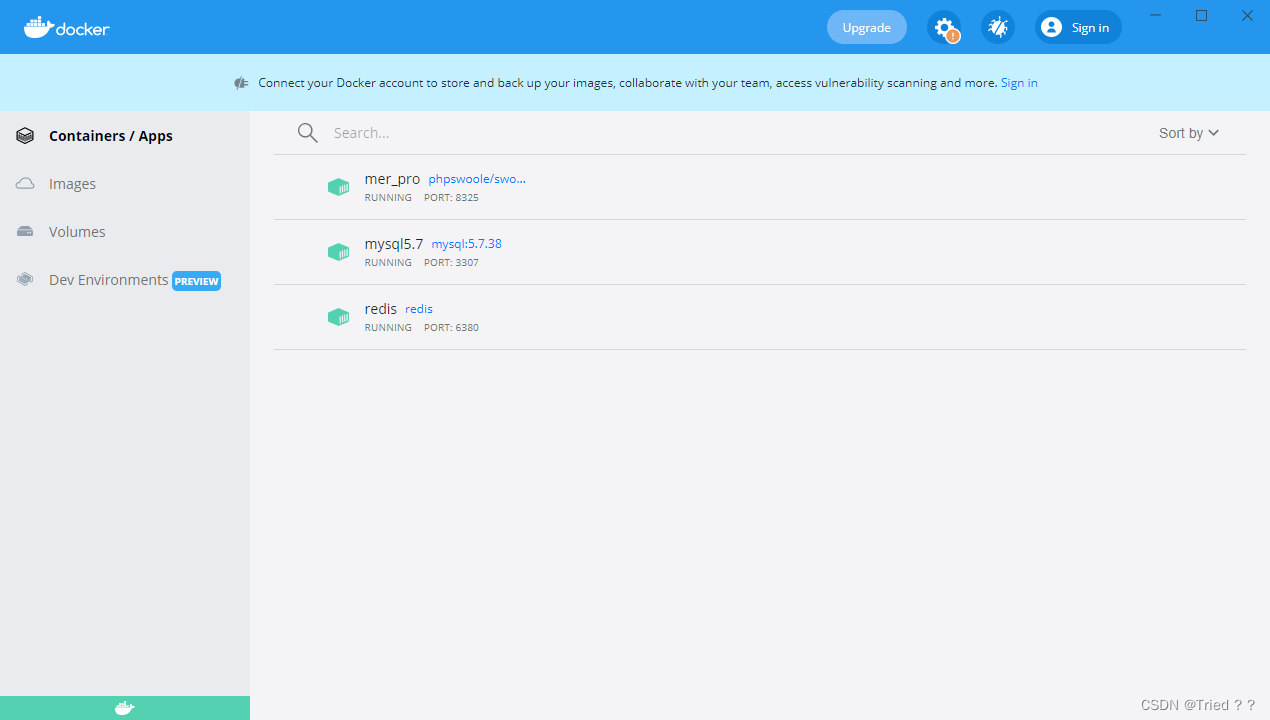Image resolution: width=1270 pixels, height=720 pixels.
Task: Open the phpswoole/swo... image link
Action: pos(477,180)
